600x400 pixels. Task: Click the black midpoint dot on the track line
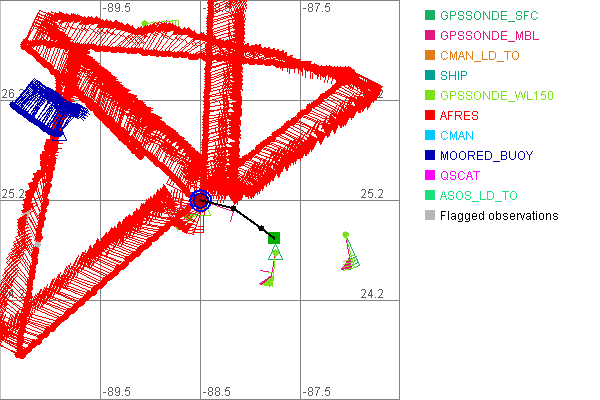click(235, 208)
